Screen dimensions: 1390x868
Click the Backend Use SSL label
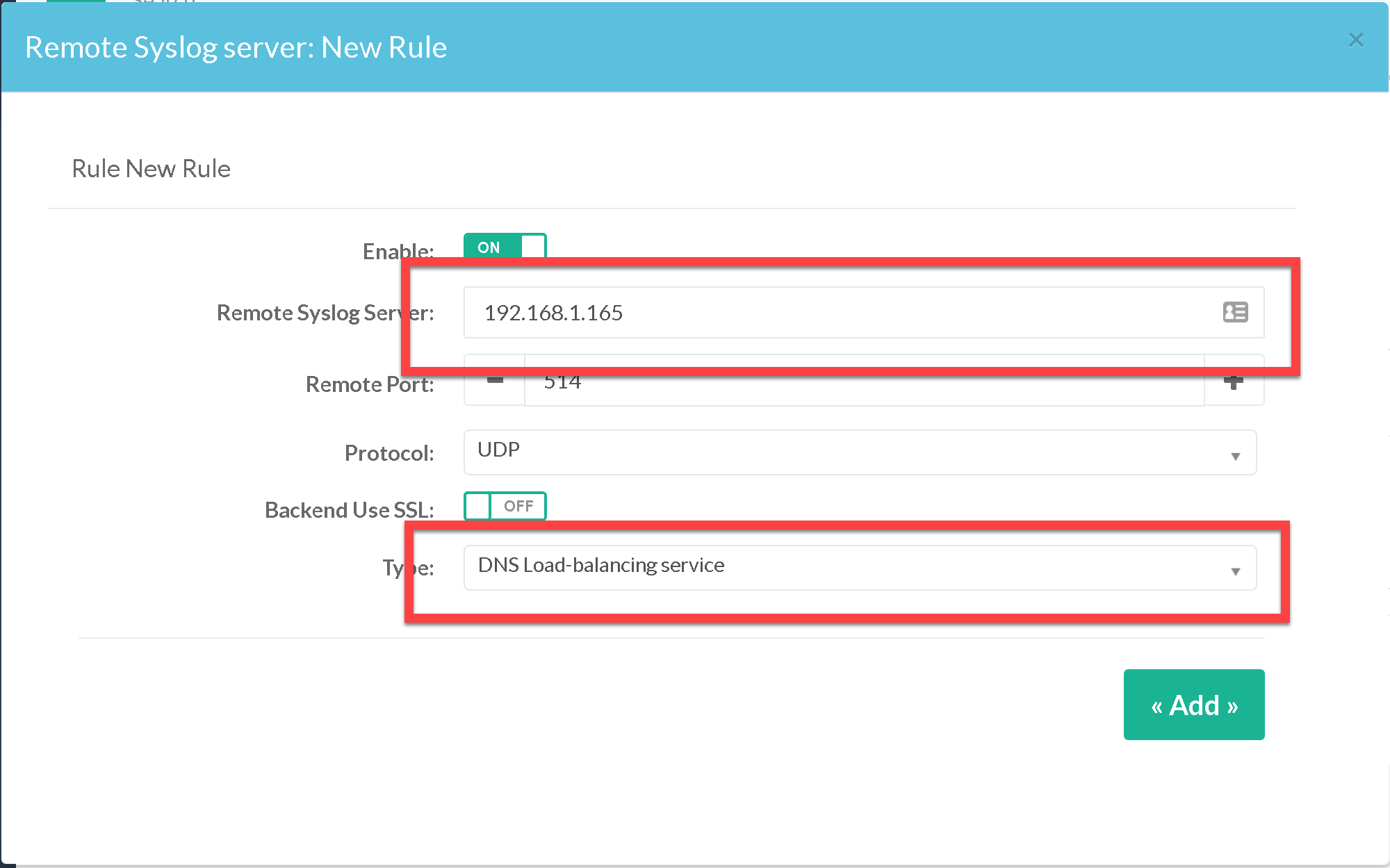click(x=349, y=510)
